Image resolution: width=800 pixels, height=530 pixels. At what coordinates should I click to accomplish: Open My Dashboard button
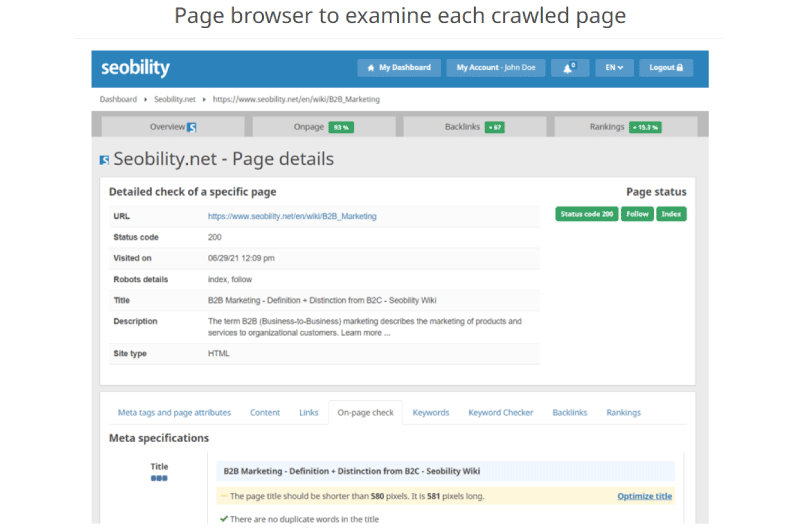tap(399, 67)
